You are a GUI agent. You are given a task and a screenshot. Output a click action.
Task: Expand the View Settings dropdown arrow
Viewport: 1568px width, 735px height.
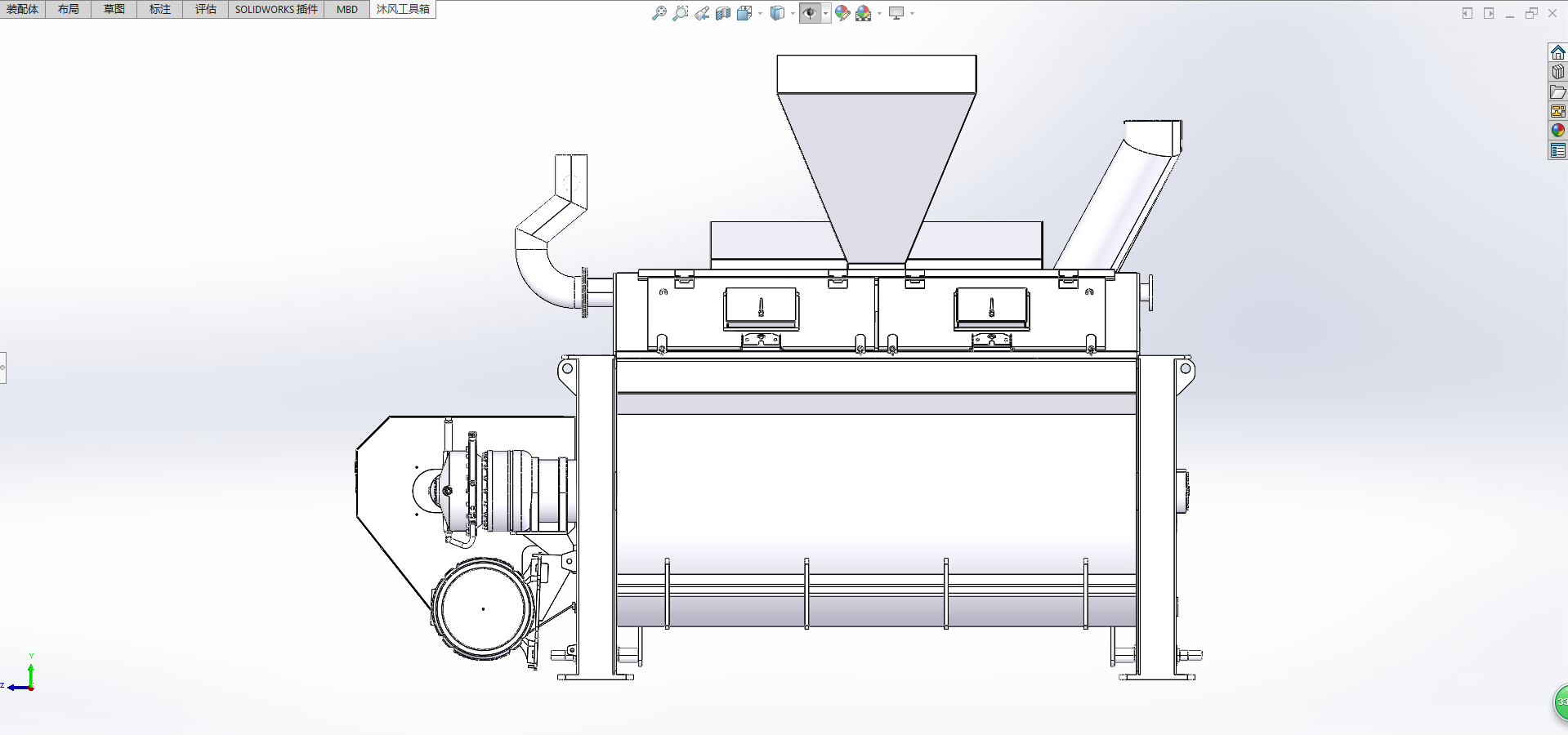[912, 13]
